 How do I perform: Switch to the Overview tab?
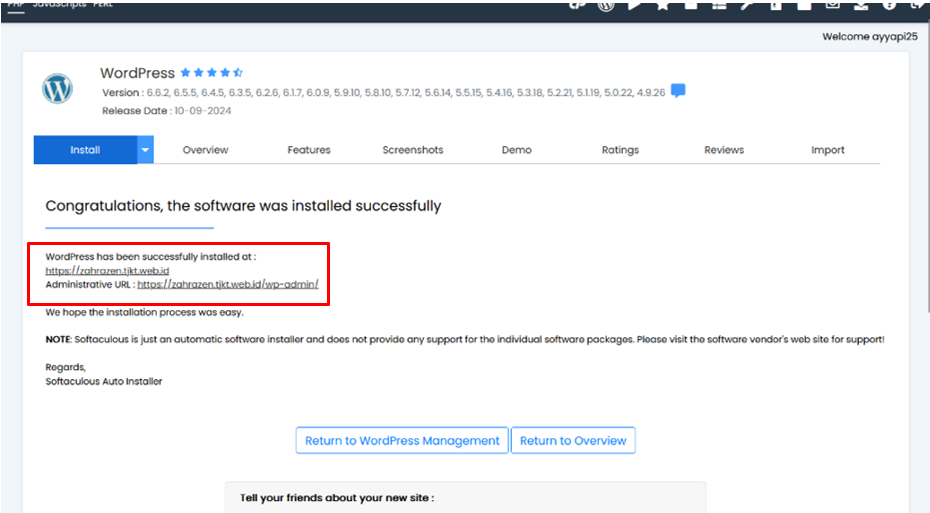click(x=205, y=150)
